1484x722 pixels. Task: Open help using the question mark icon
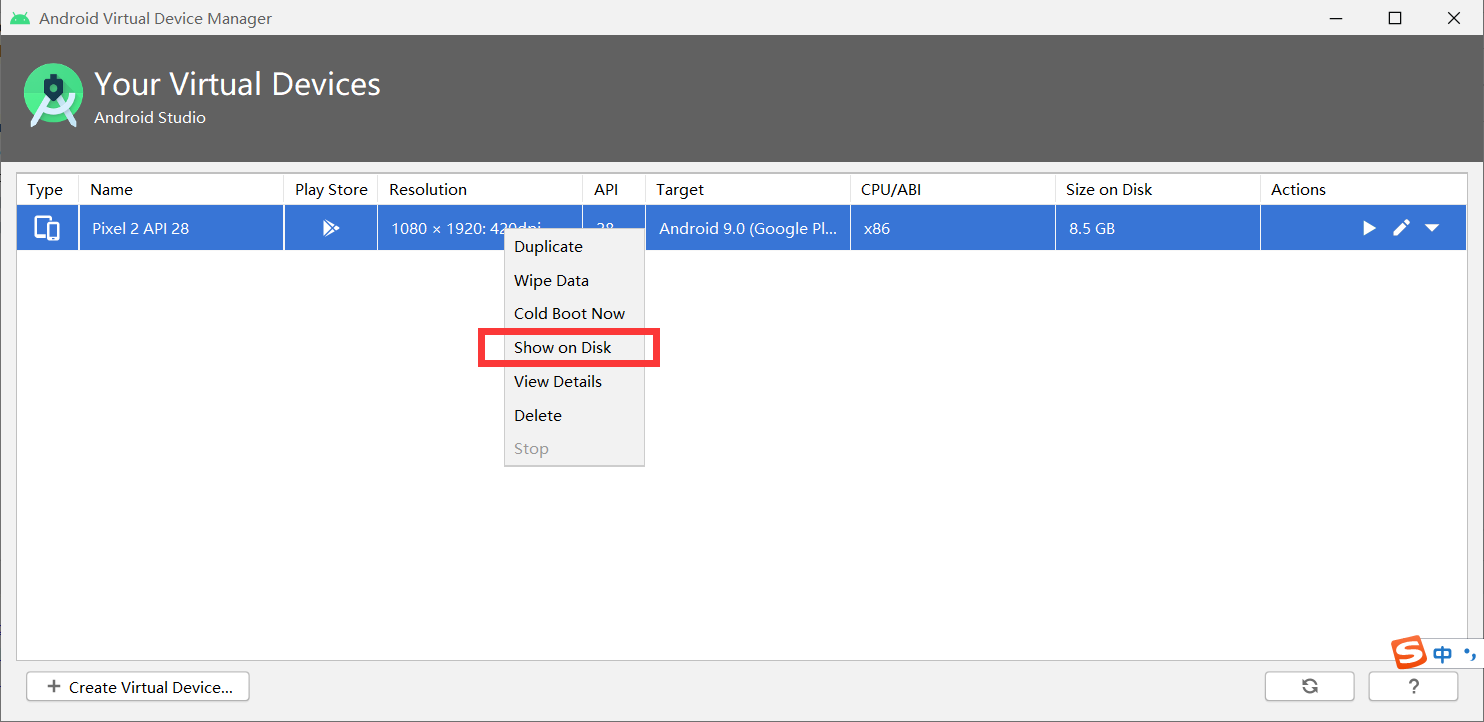(1413, 686)
